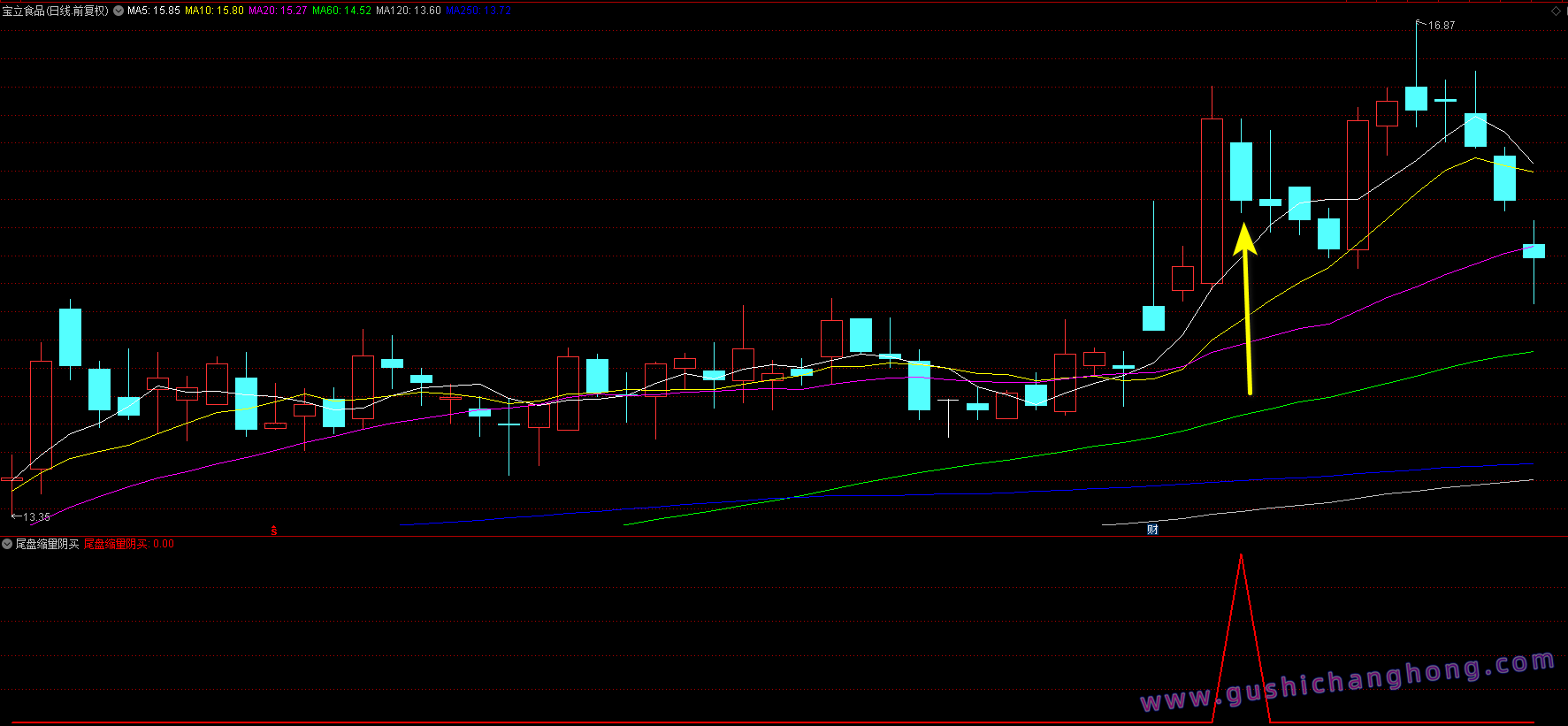Select the white 尾盘缩量阴买 indicator name

point(47,544)
